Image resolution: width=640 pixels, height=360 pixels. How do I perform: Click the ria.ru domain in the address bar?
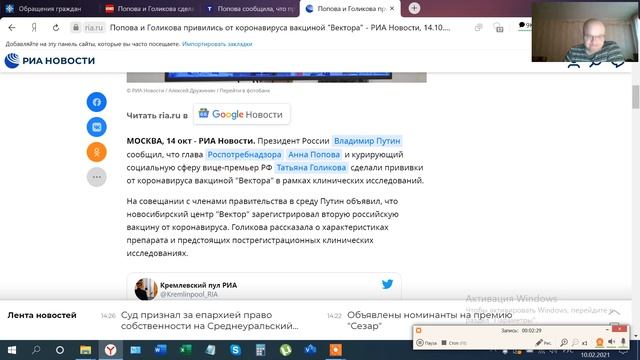click(94, 27)
